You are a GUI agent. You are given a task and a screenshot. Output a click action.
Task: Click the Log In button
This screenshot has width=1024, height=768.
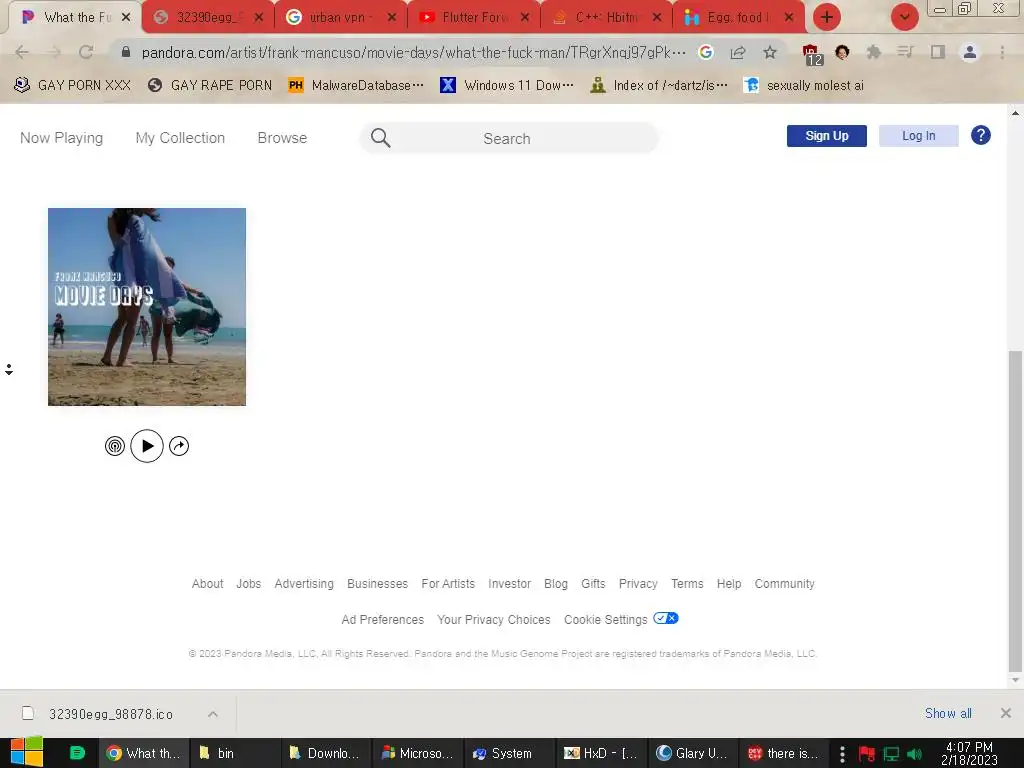coord(918,136)
